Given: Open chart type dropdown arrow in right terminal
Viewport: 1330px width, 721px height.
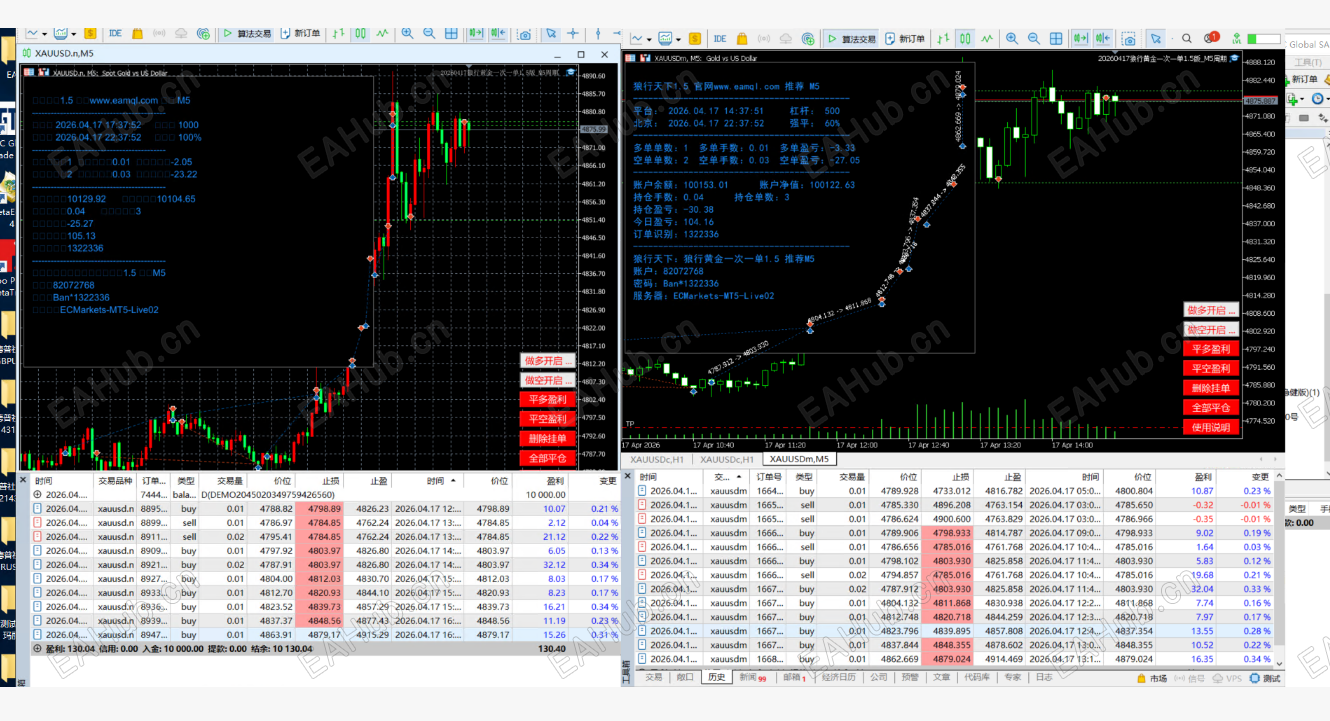Looking at the screenshot, I should 651,40.
